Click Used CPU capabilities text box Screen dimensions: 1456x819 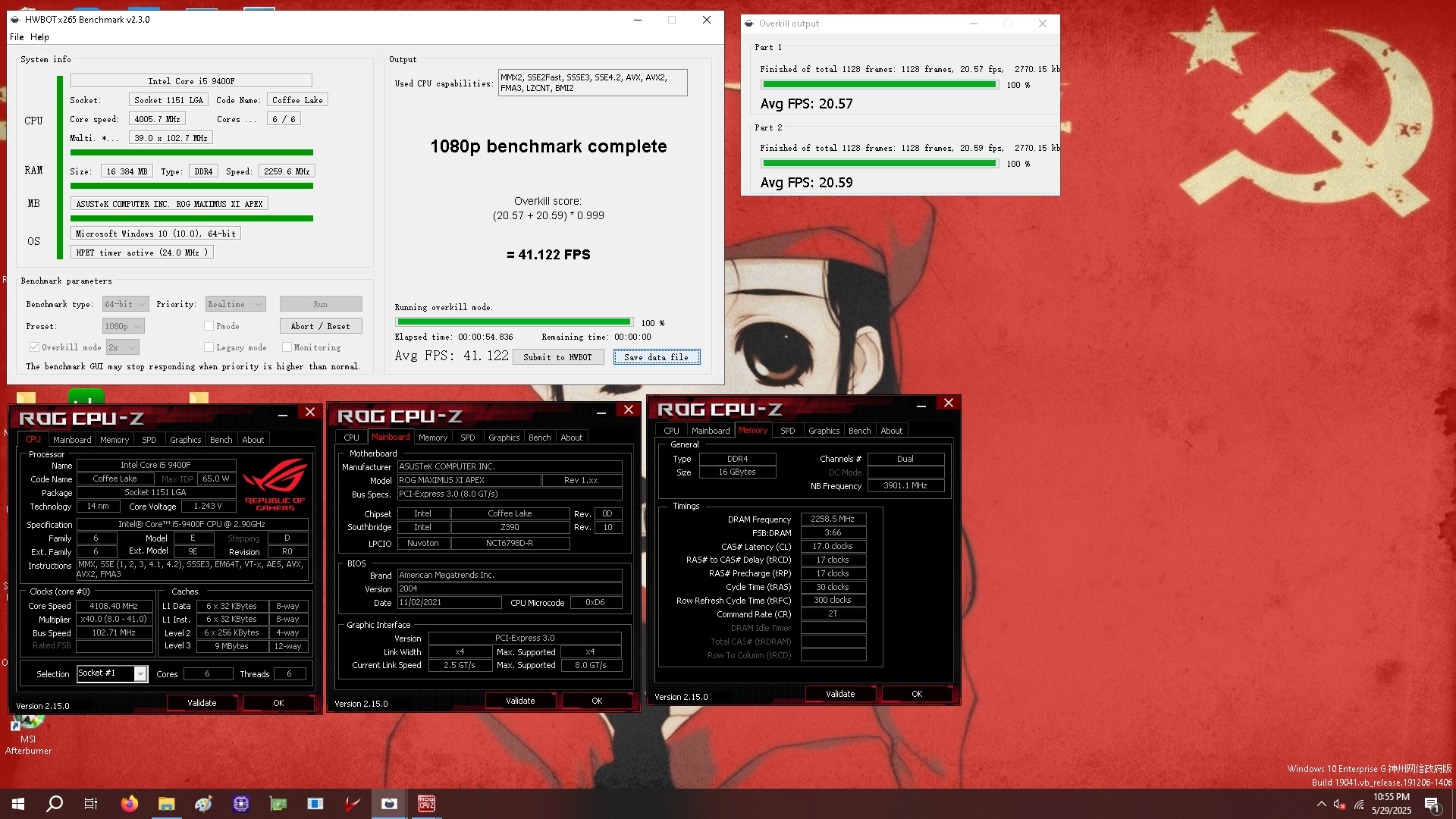pos(592,83)
